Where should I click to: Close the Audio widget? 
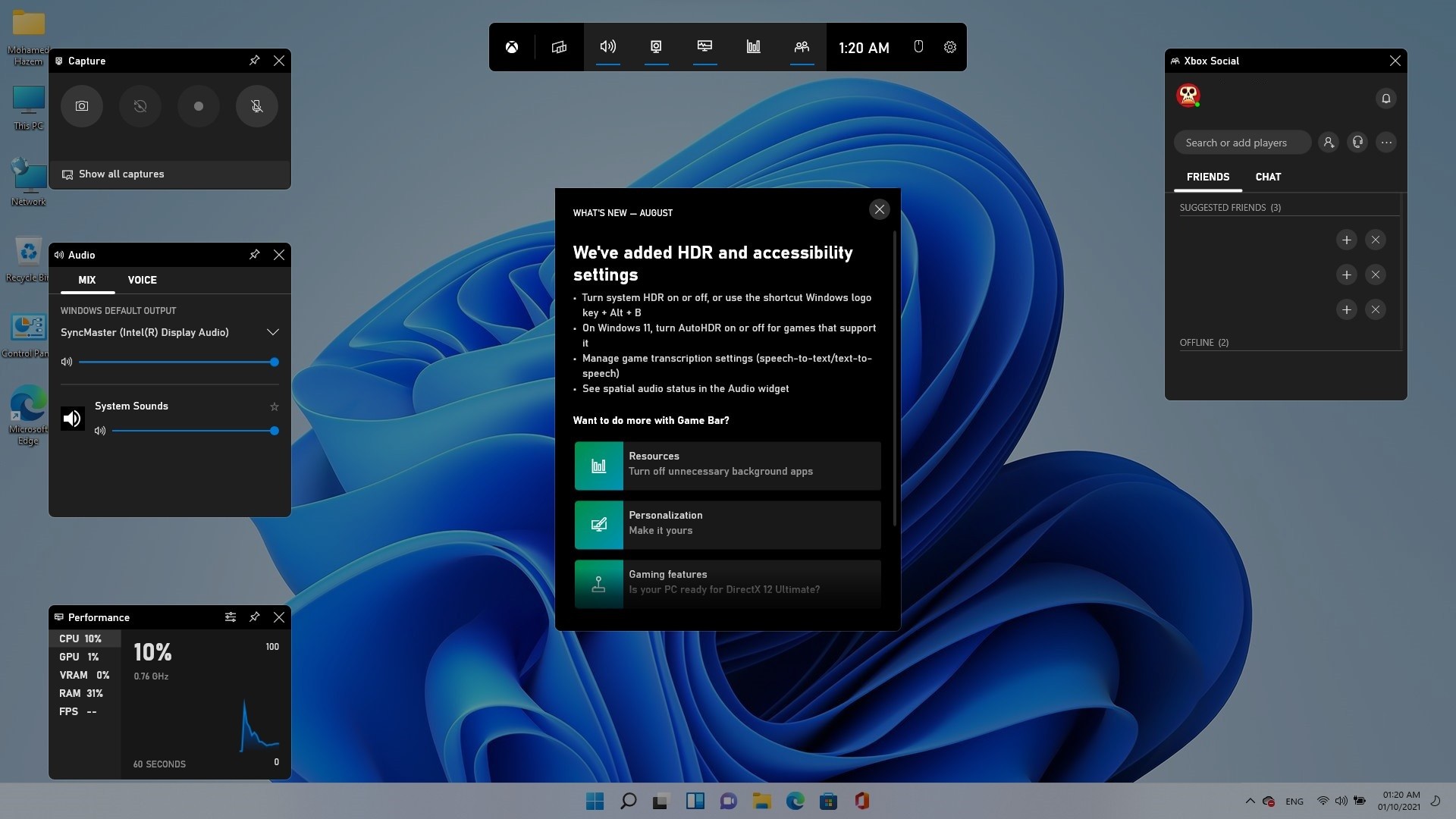(279, 255)
